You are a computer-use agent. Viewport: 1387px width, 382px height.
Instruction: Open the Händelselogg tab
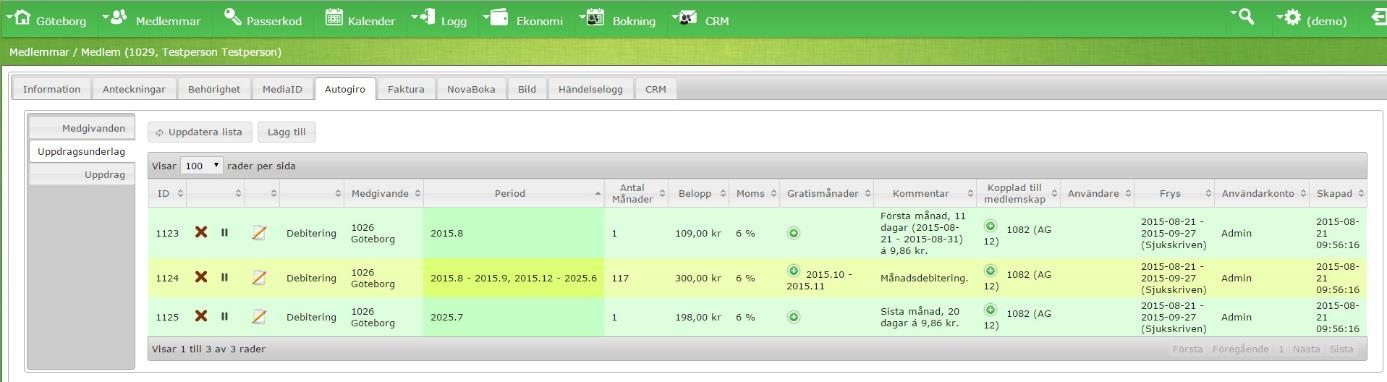[591, 89]
